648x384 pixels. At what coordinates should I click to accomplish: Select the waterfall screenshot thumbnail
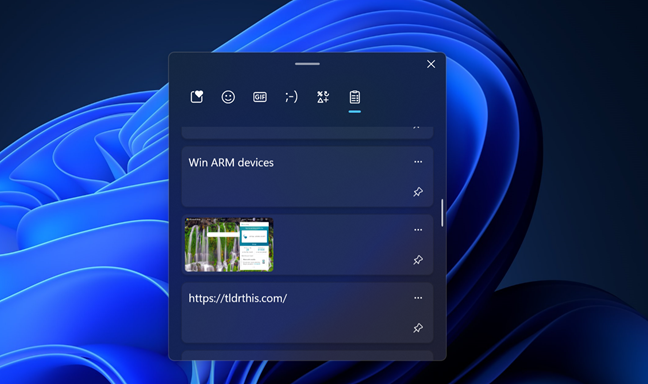coord(229,245)
